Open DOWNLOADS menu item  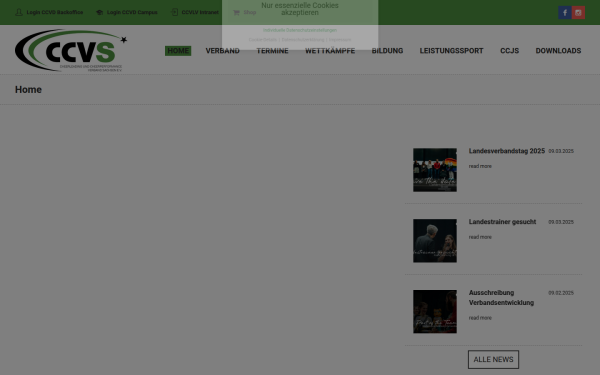click(x=558, y=51)
